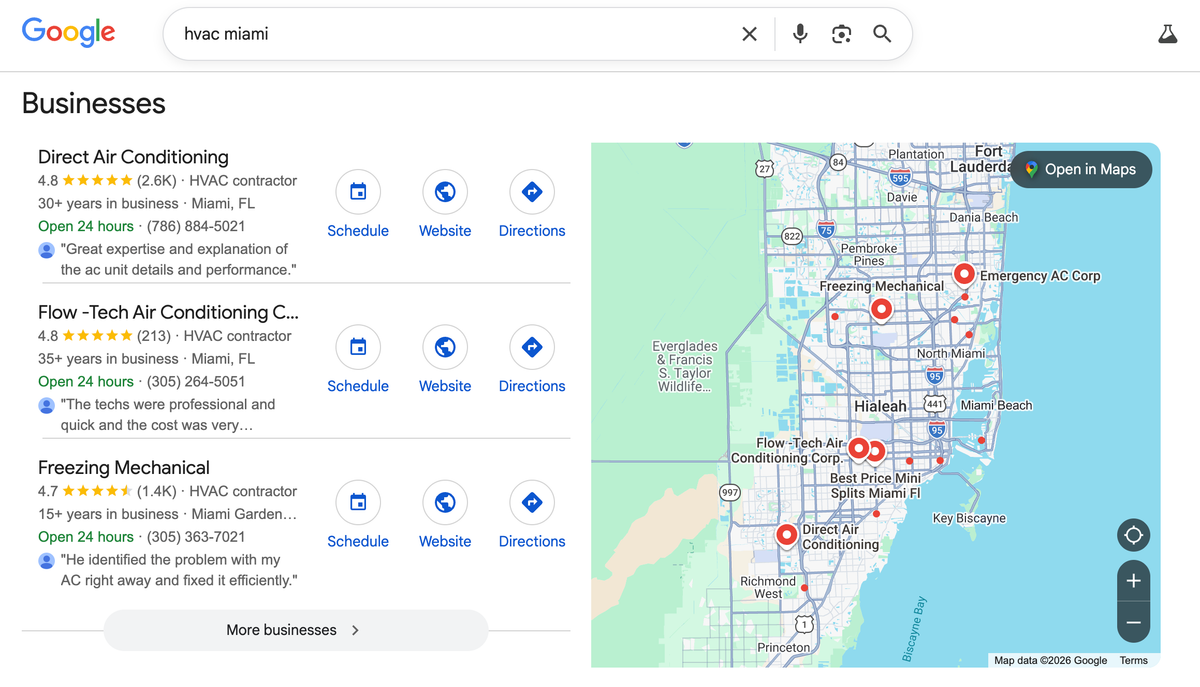Activate voice search with the microphone icon
This screenshot has height=687, width=1200.
click(798, 33)
